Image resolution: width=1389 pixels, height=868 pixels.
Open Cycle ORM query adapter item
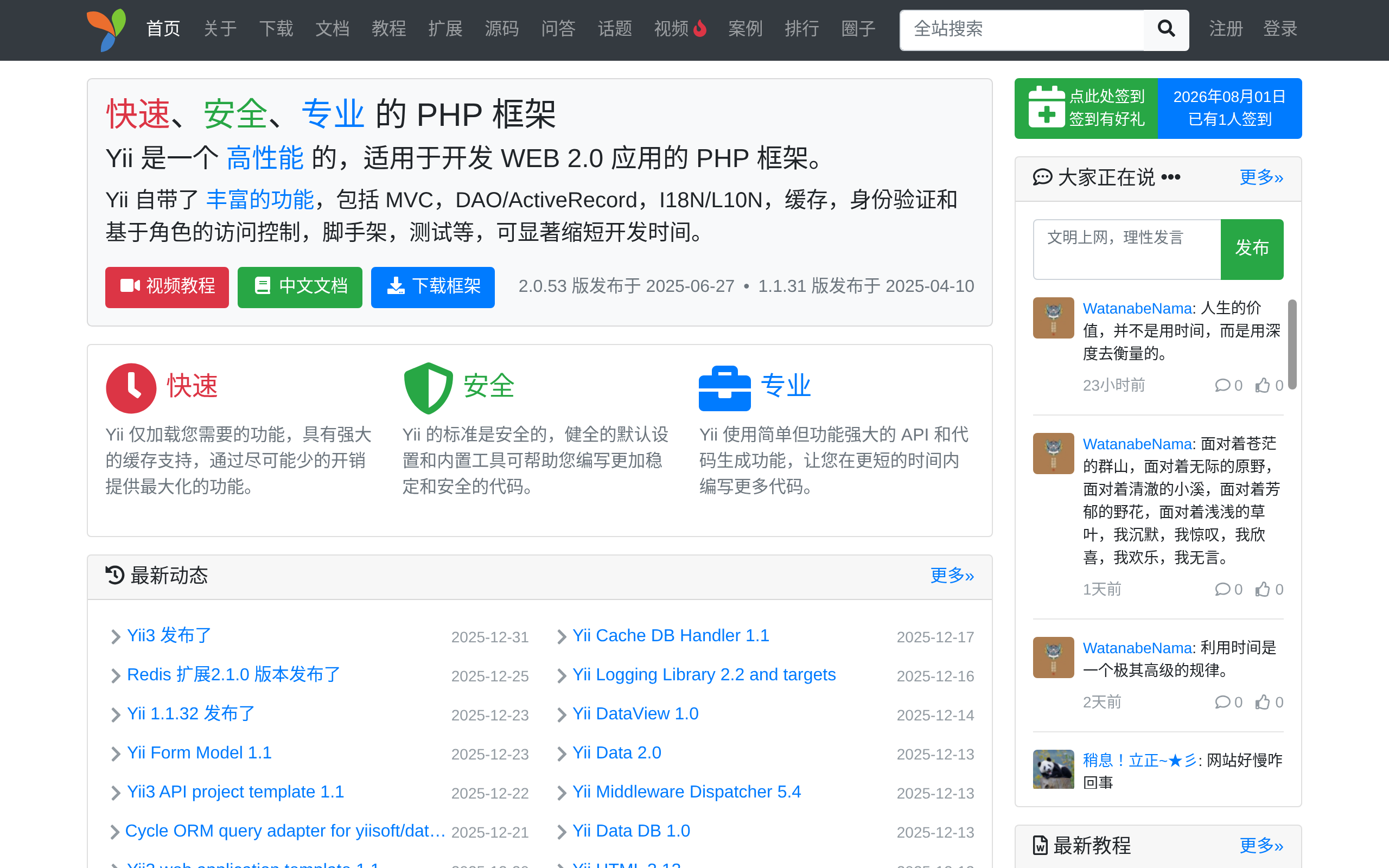pyautogui.click(x=285, y=831)
